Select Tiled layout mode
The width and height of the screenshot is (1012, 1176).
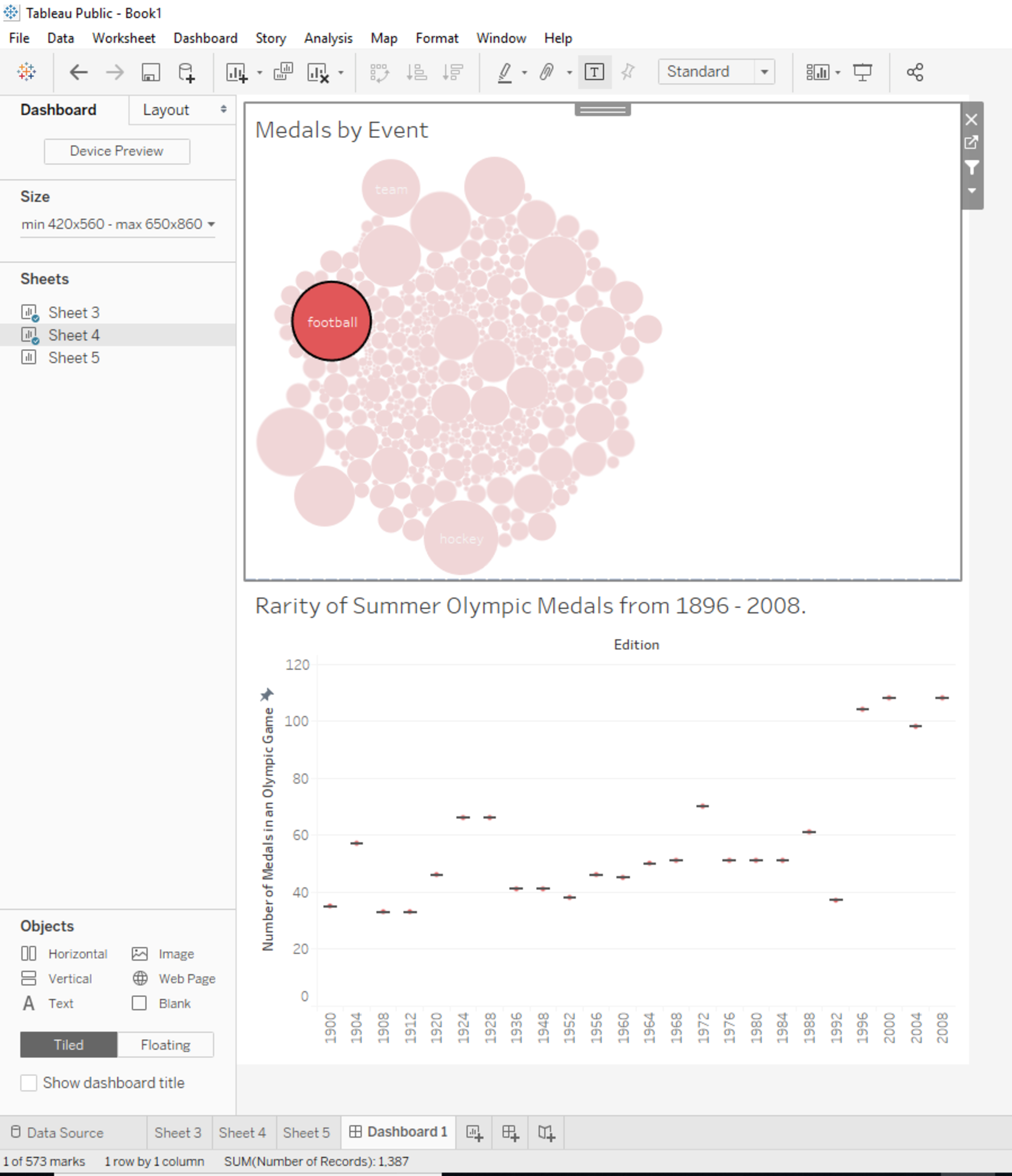tap(69, 1045)
